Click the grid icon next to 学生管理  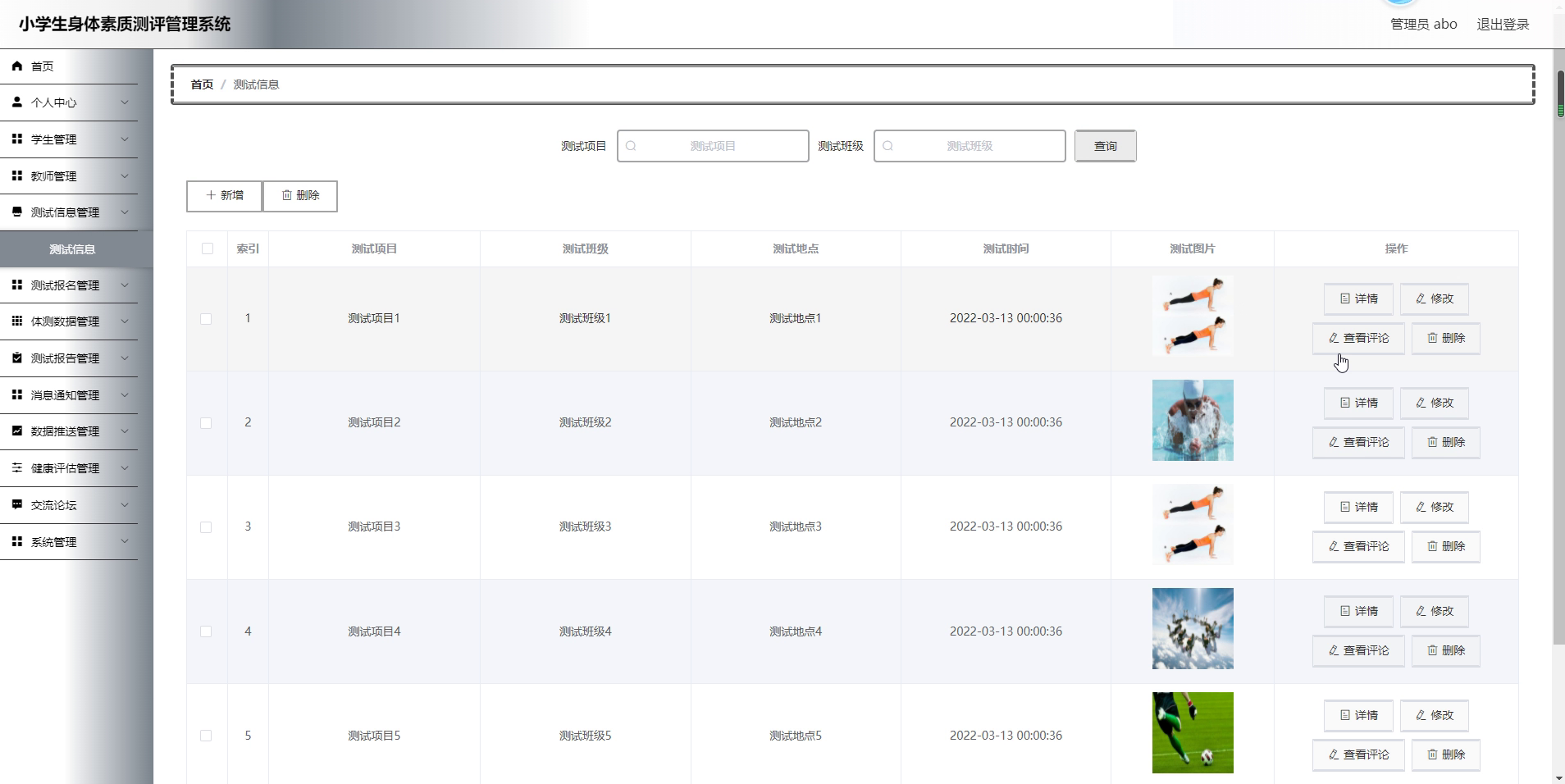17,139
